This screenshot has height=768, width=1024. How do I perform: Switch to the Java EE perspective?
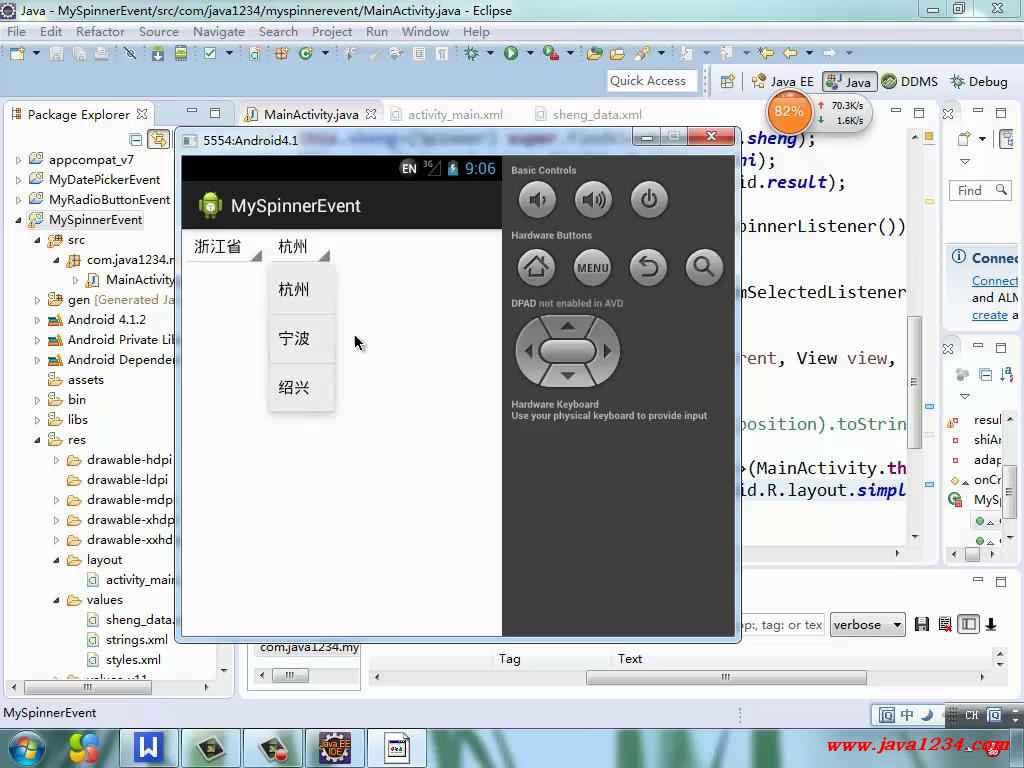tap(783, 82)
